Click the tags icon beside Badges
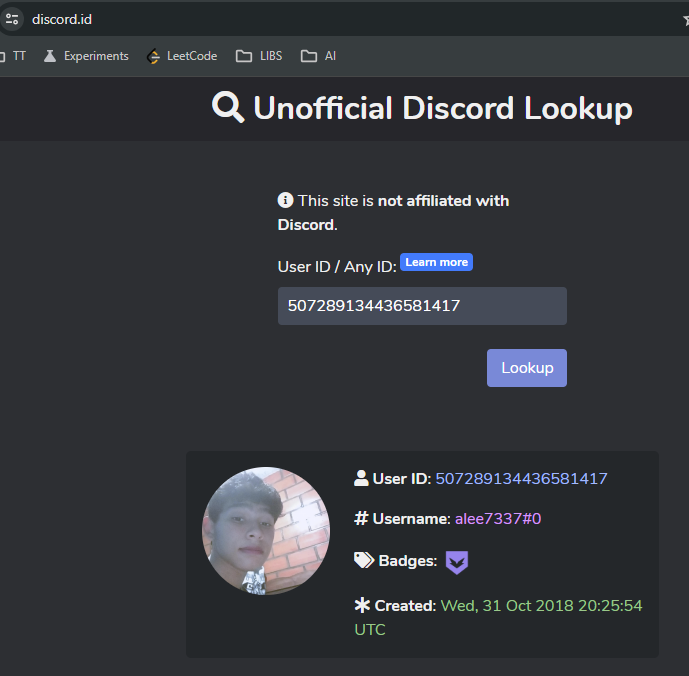The image size is (689, 676). point(364,560)
